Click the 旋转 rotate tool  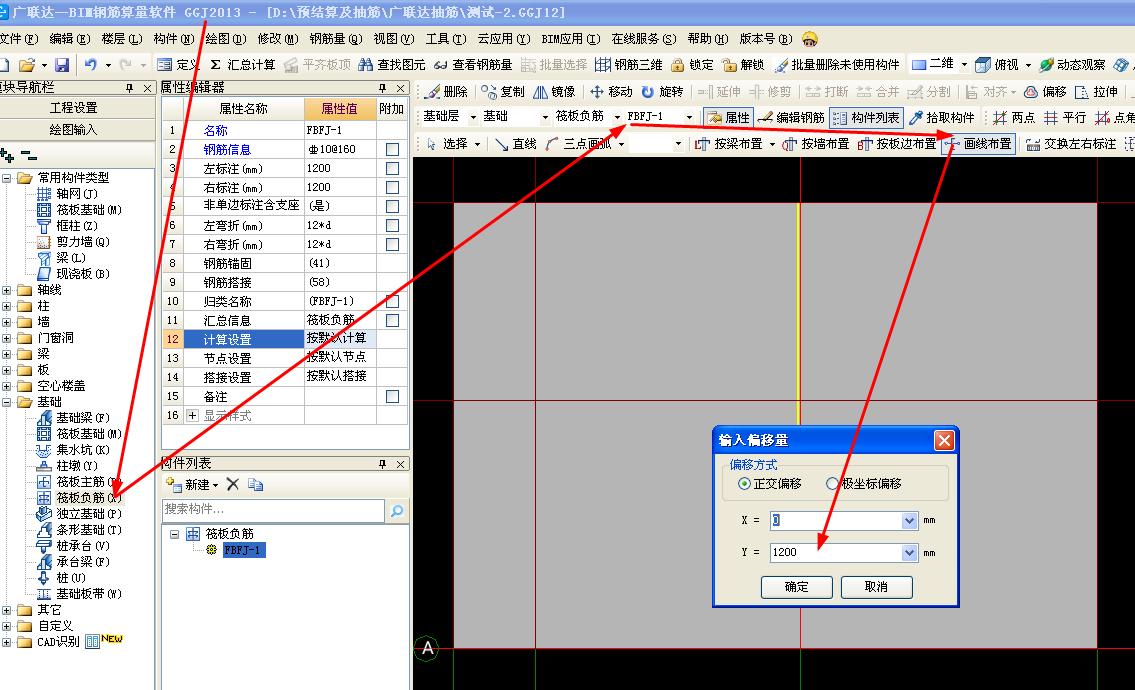tap(662, 91)
